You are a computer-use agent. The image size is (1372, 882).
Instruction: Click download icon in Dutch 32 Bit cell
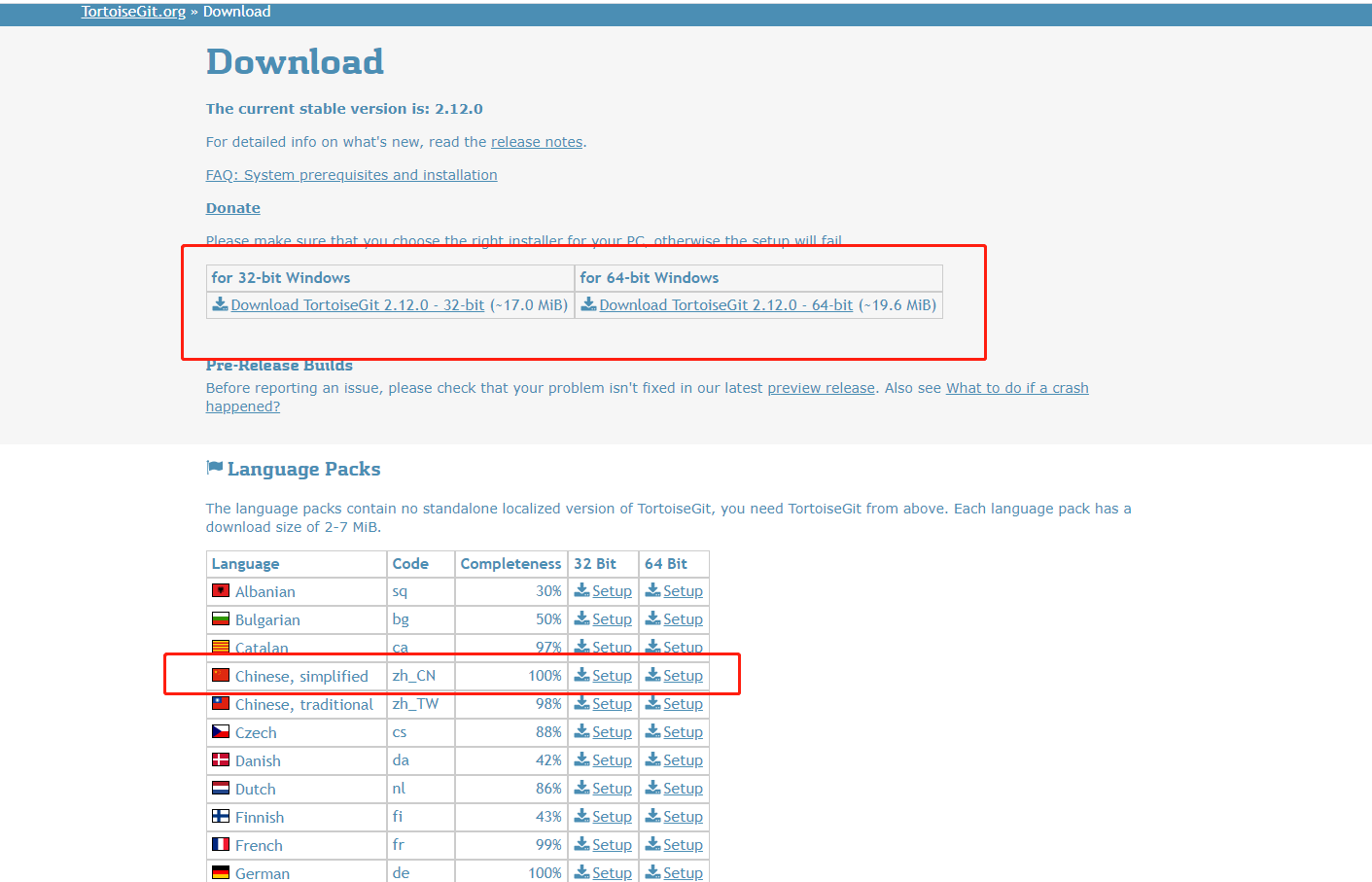coord(581,788)
